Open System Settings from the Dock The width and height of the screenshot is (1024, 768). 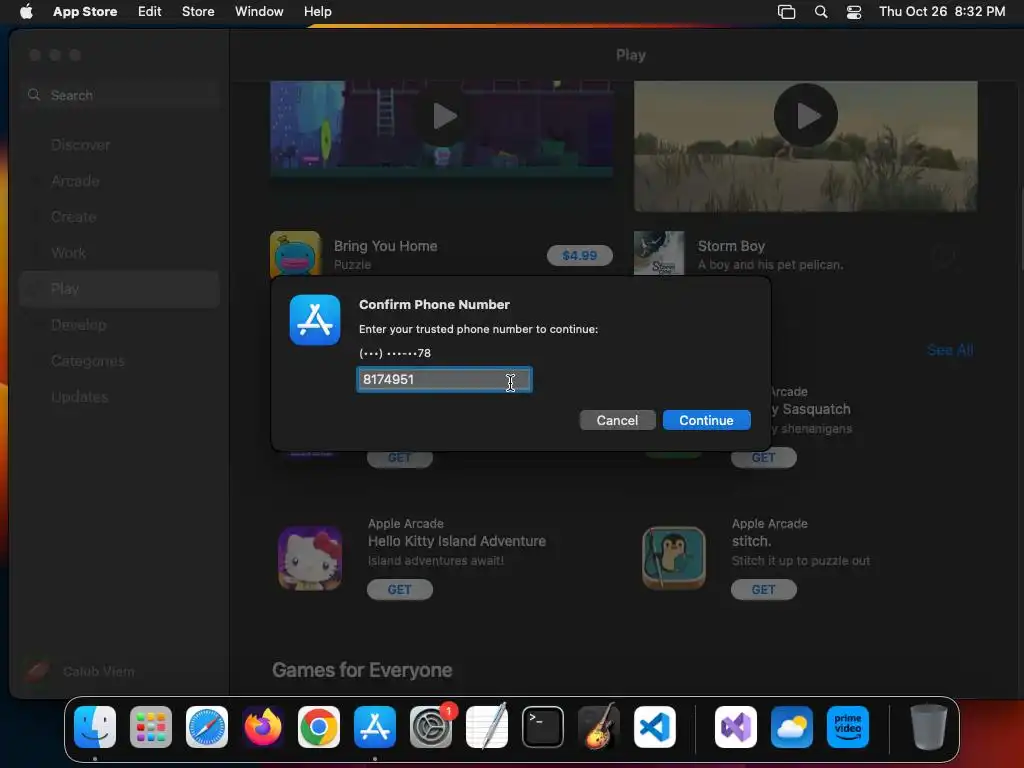pos(431,727)
